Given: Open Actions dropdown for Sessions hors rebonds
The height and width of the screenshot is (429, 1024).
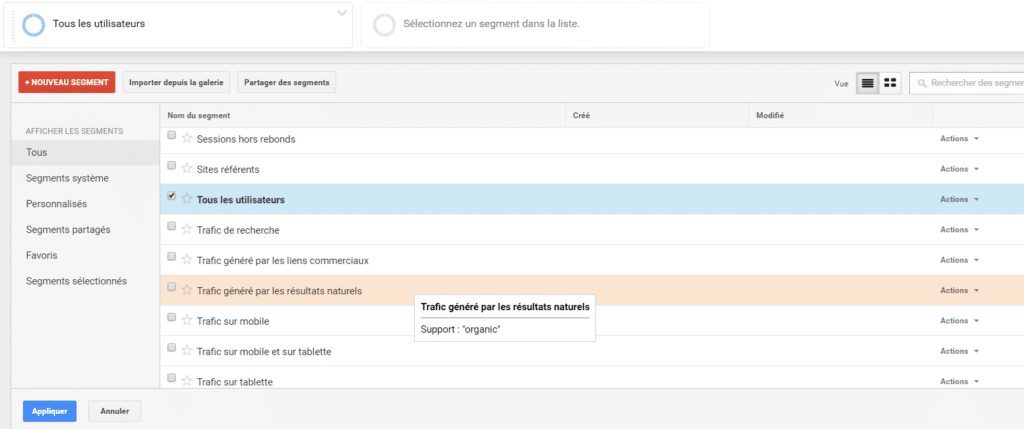Looking at the screenshot, I should pos(959,138).
